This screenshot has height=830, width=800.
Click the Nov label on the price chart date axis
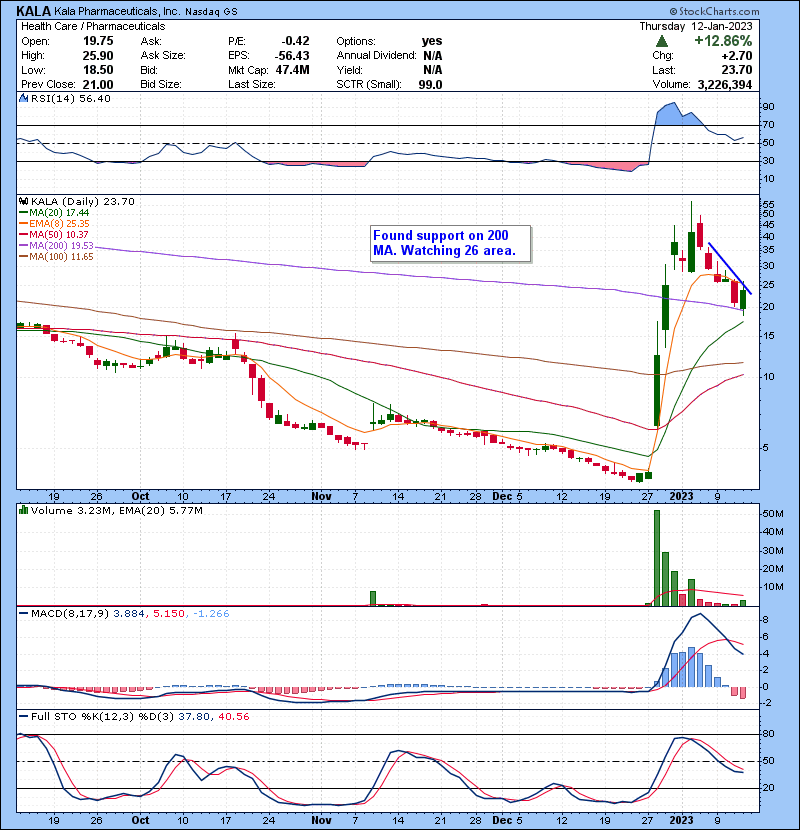coord(321,497)
